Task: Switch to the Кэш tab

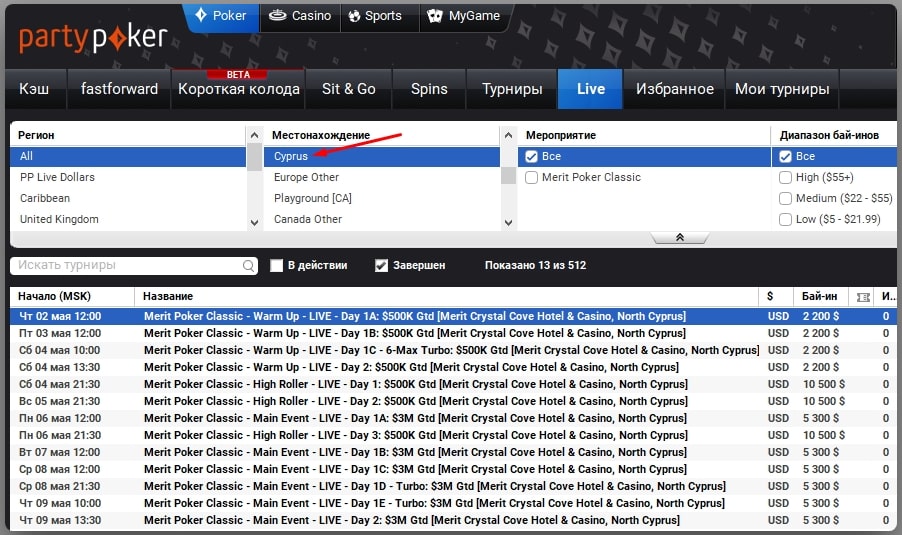Action: 35,89
